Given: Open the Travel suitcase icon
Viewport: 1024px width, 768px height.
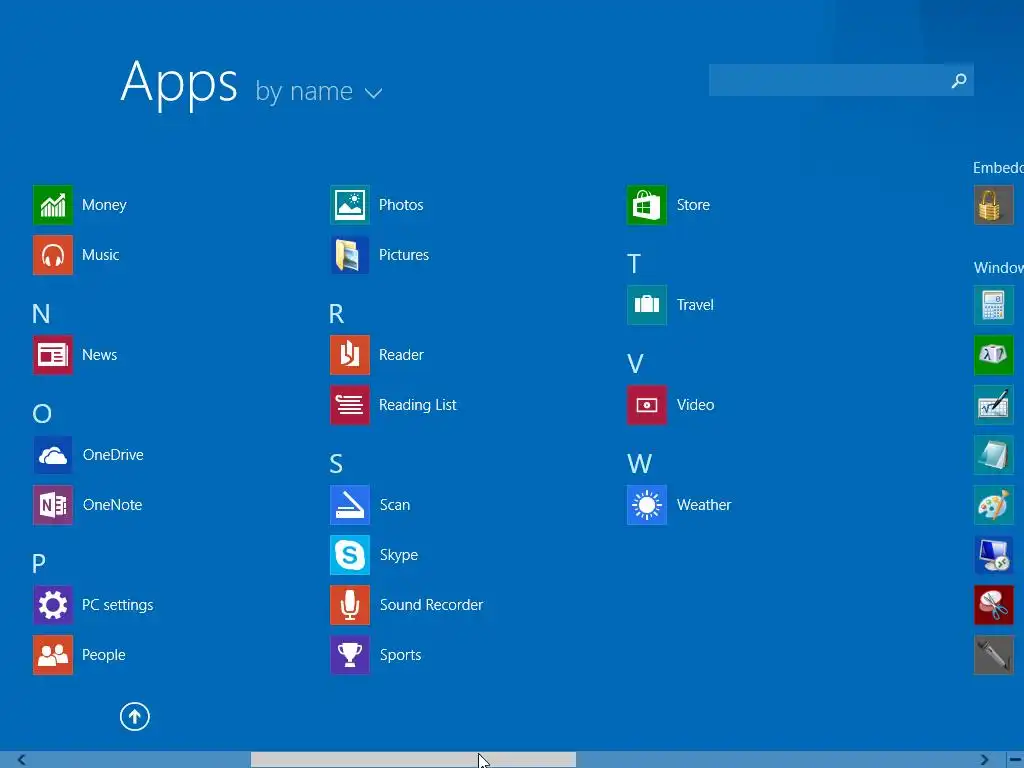Looking at the screenshot, I should [x=647, y=305].
